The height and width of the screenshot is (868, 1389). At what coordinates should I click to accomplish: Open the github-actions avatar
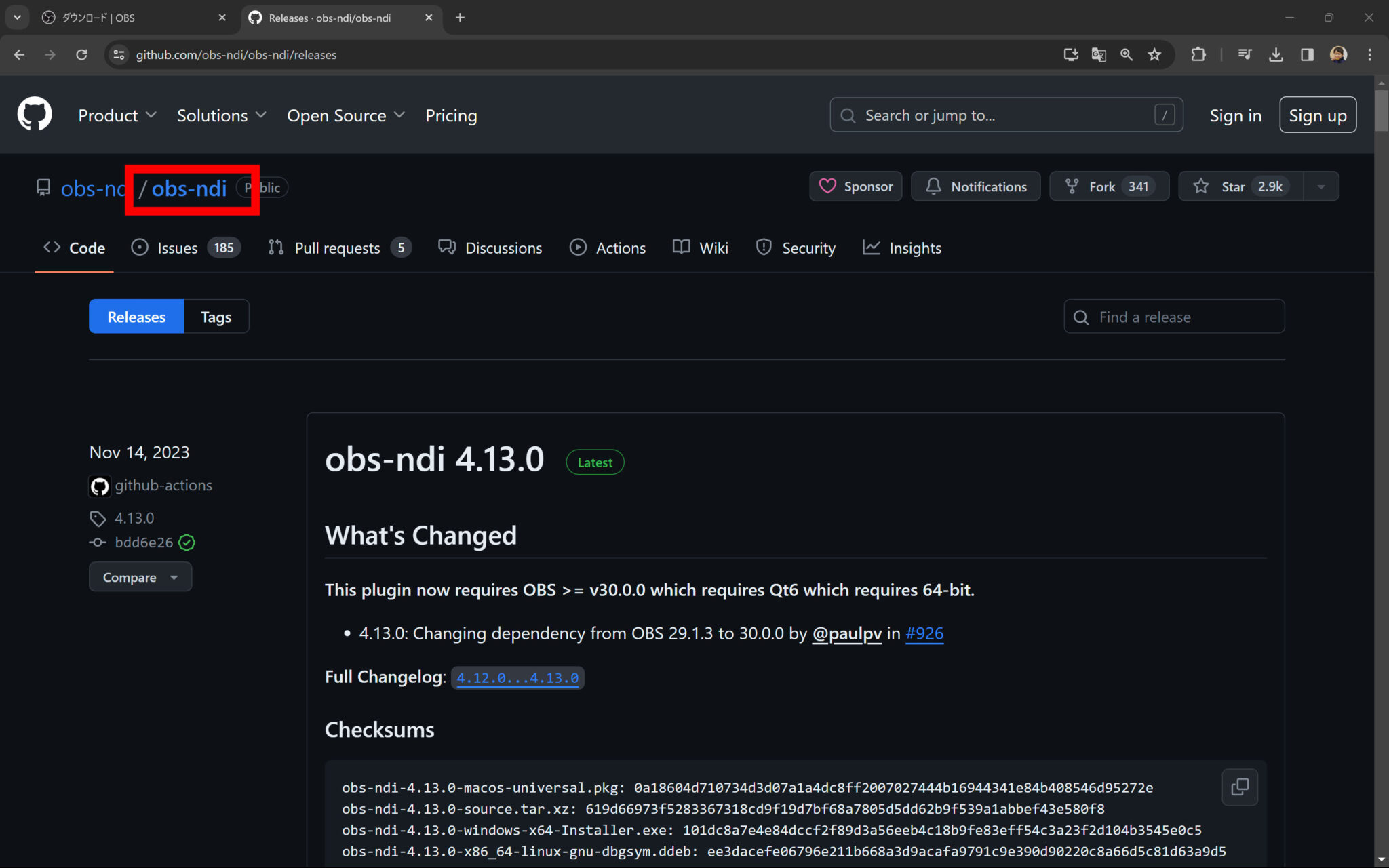click(x=99, y=486)
